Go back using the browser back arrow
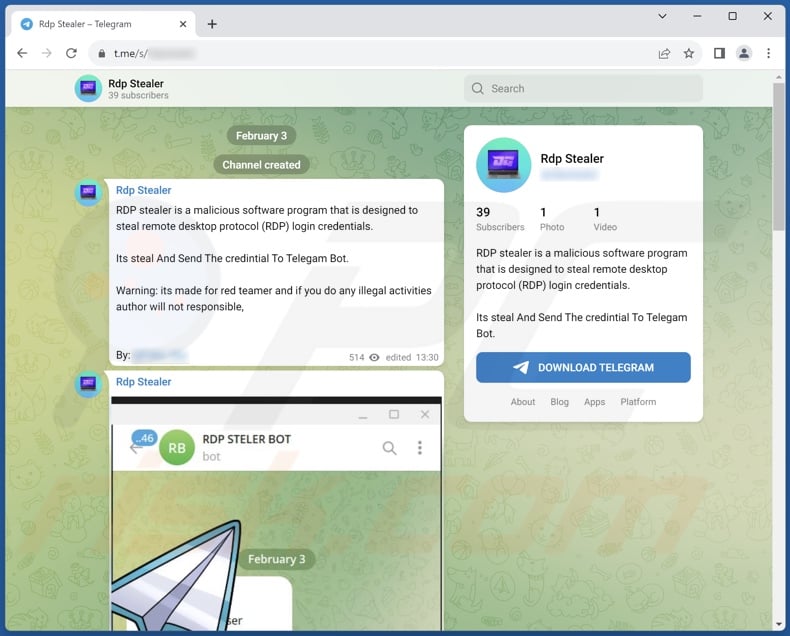 22,53
